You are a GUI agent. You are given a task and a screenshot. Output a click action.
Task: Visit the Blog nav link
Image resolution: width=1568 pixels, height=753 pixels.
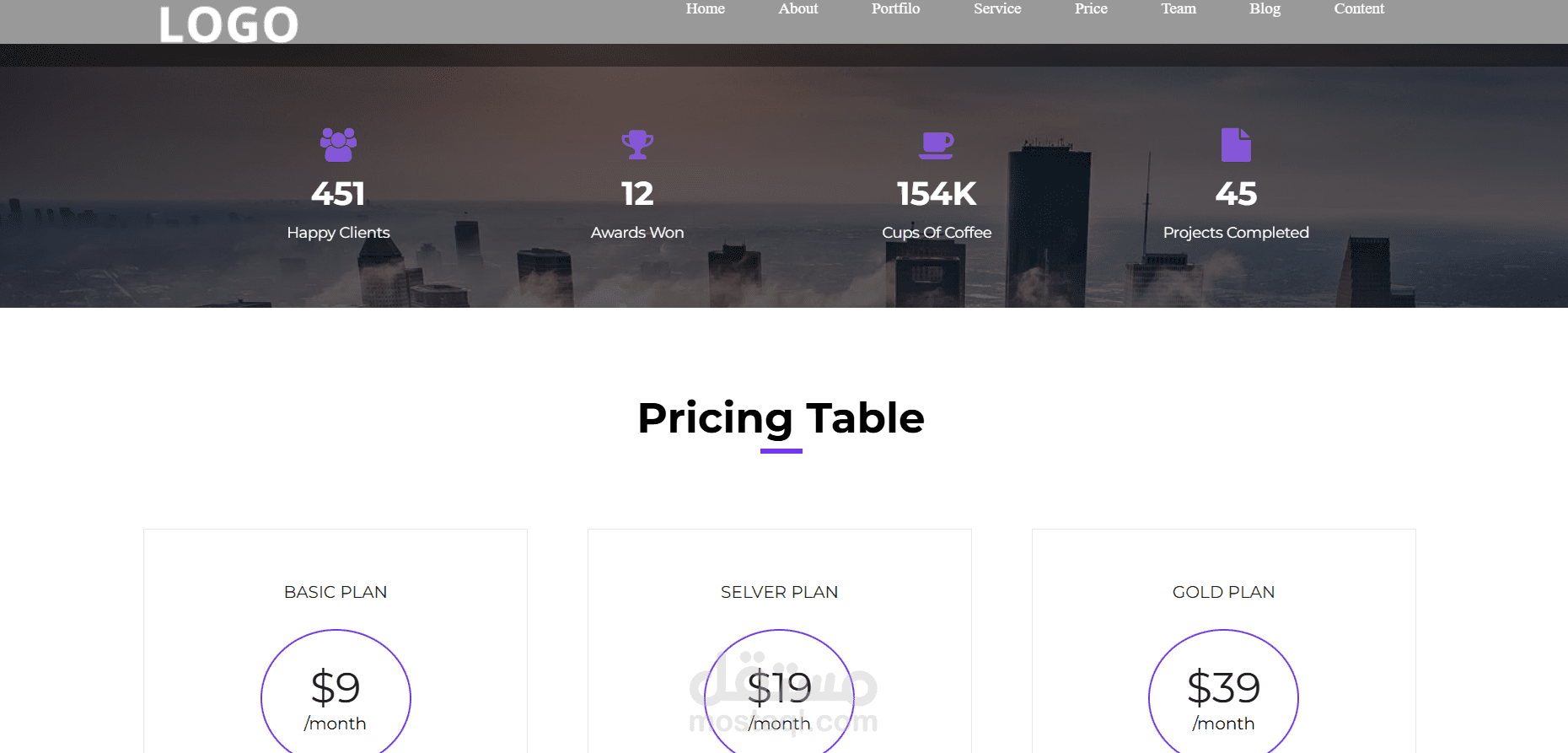click(1265, 8)
